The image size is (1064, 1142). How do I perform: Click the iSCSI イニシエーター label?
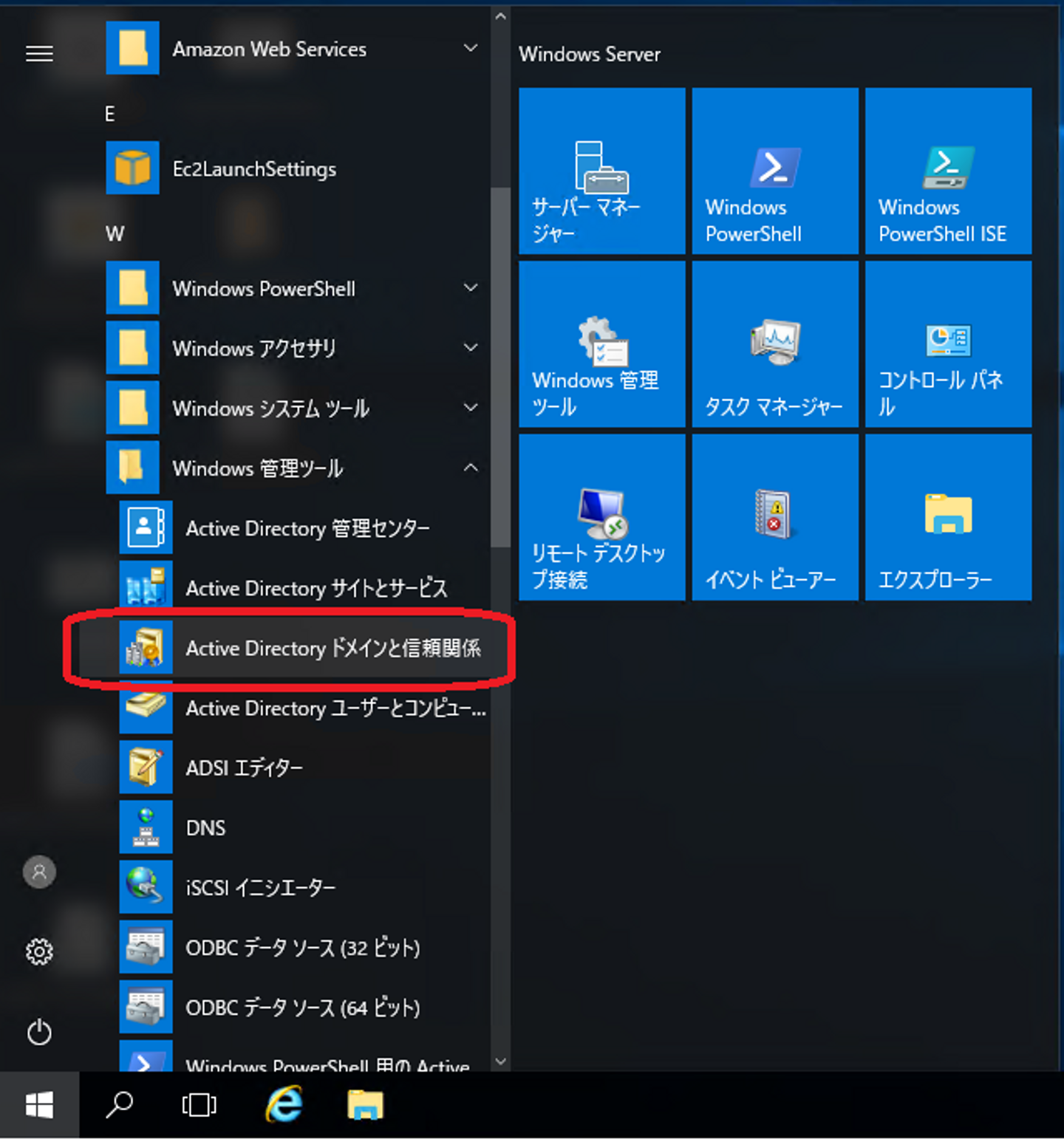pyautogui.click(x=261, y=888)
